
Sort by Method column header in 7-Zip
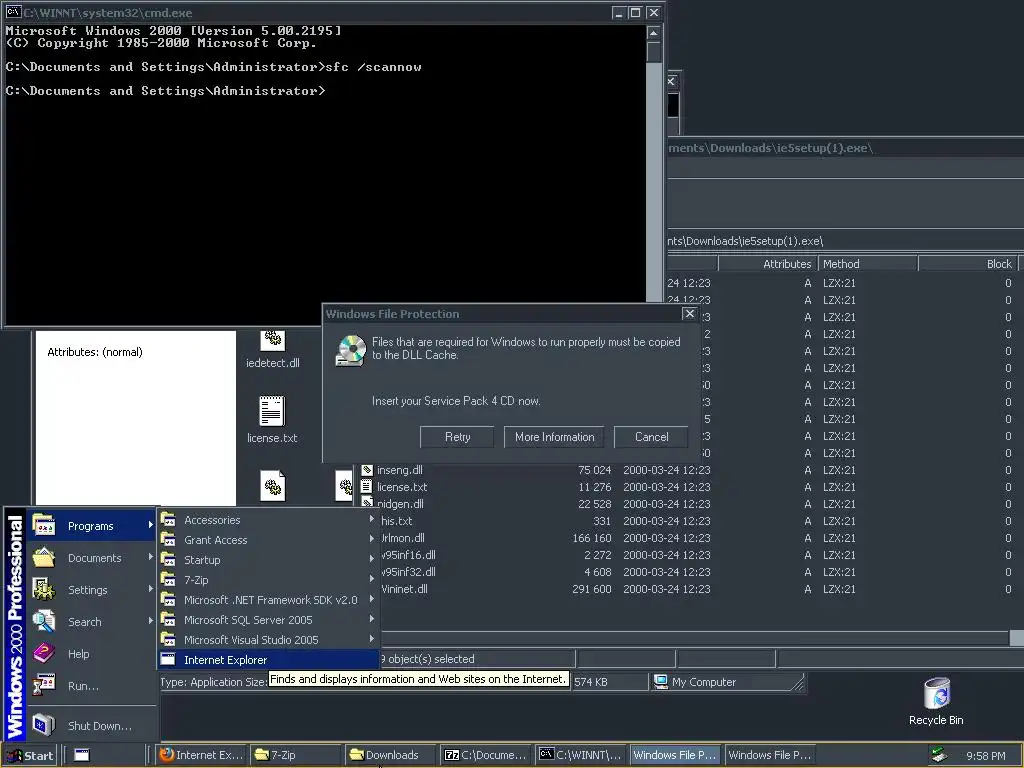[x=868, y=264]
